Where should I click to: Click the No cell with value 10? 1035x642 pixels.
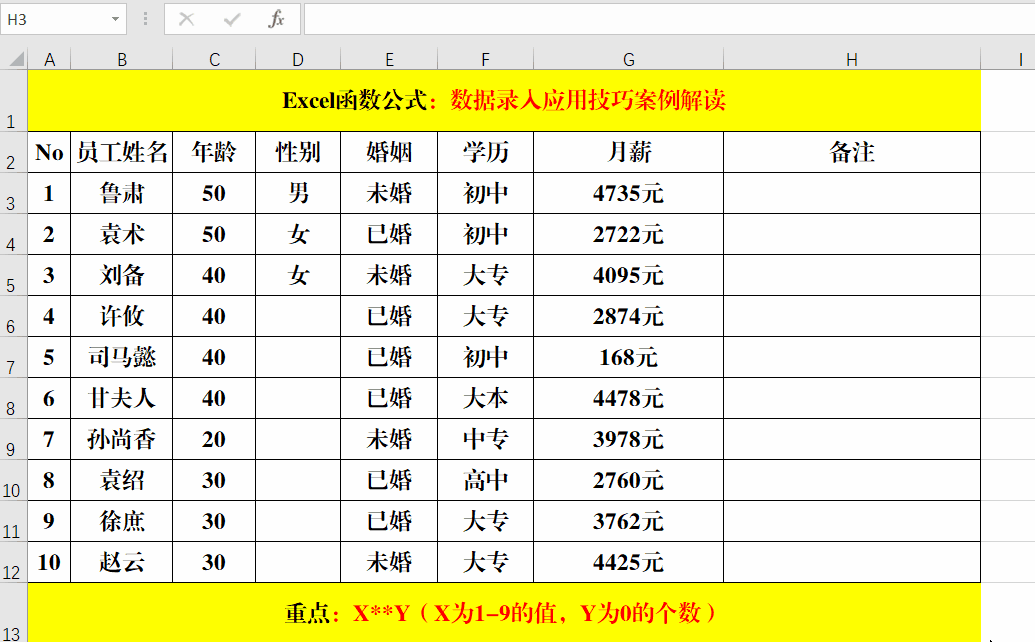click(x=50, y=562)
